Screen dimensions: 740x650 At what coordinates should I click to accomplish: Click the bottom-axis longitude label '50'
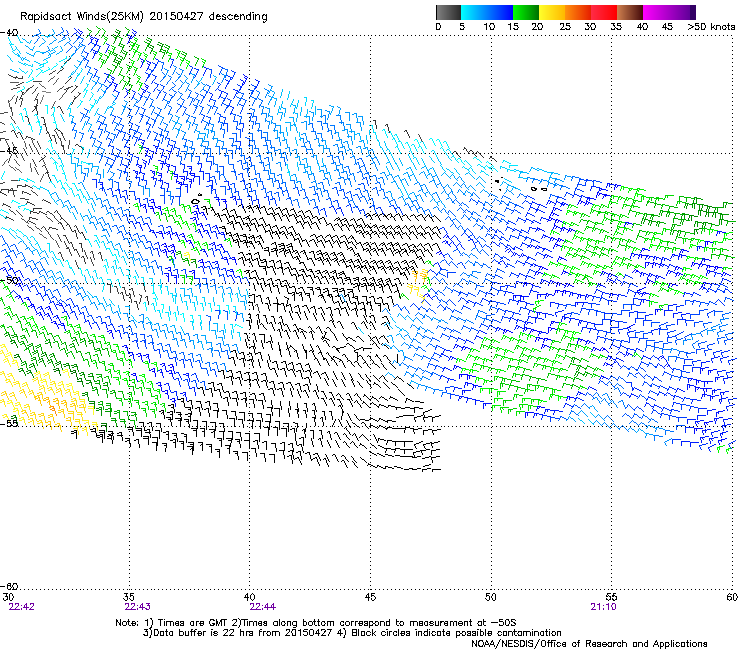tap(490, 597)
